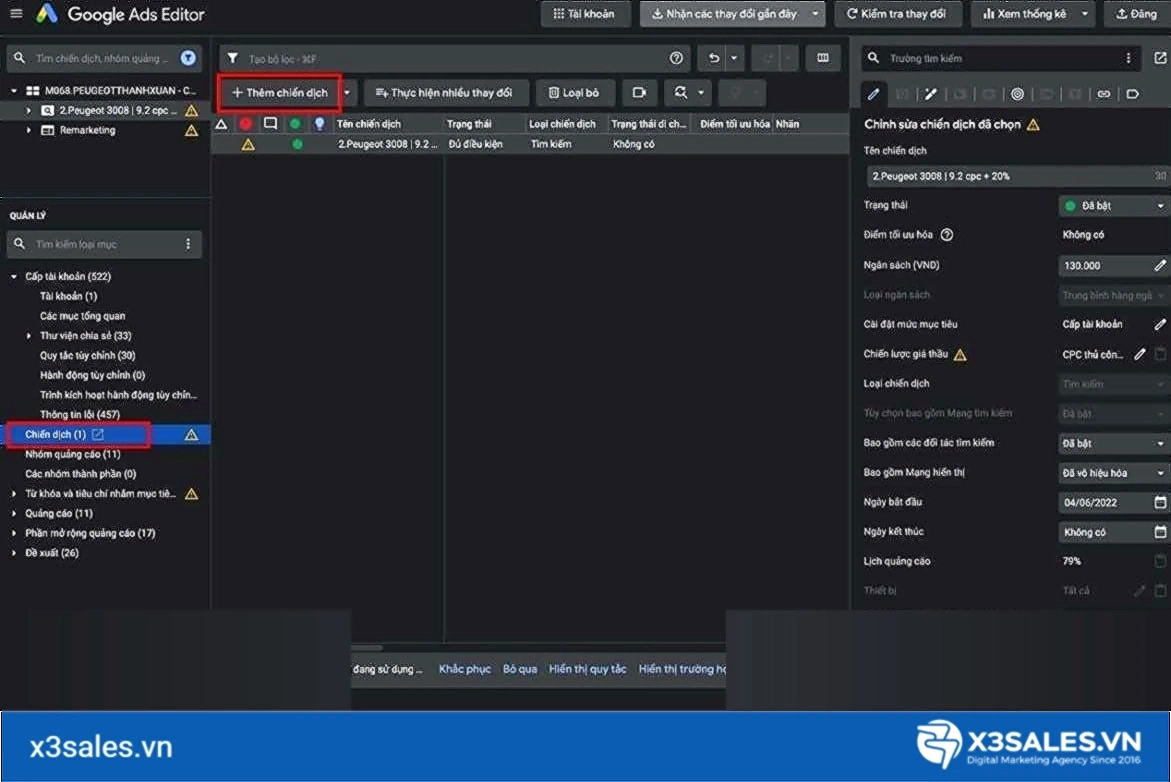Click the warning triangle column header
Viewport: 1171px width, 782px height.
point(222,124)
